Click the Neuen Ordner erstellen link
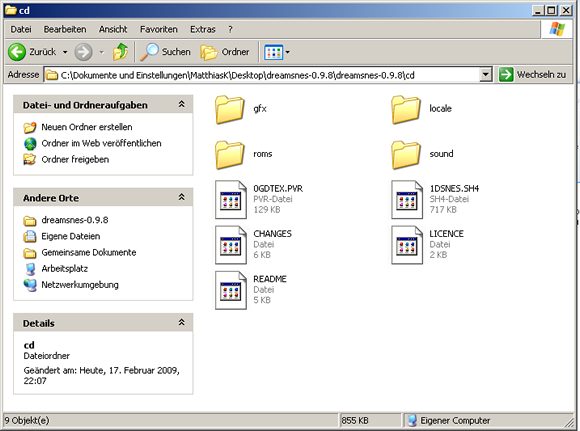Viewport: 580px width, 431px height. point(87,127)
